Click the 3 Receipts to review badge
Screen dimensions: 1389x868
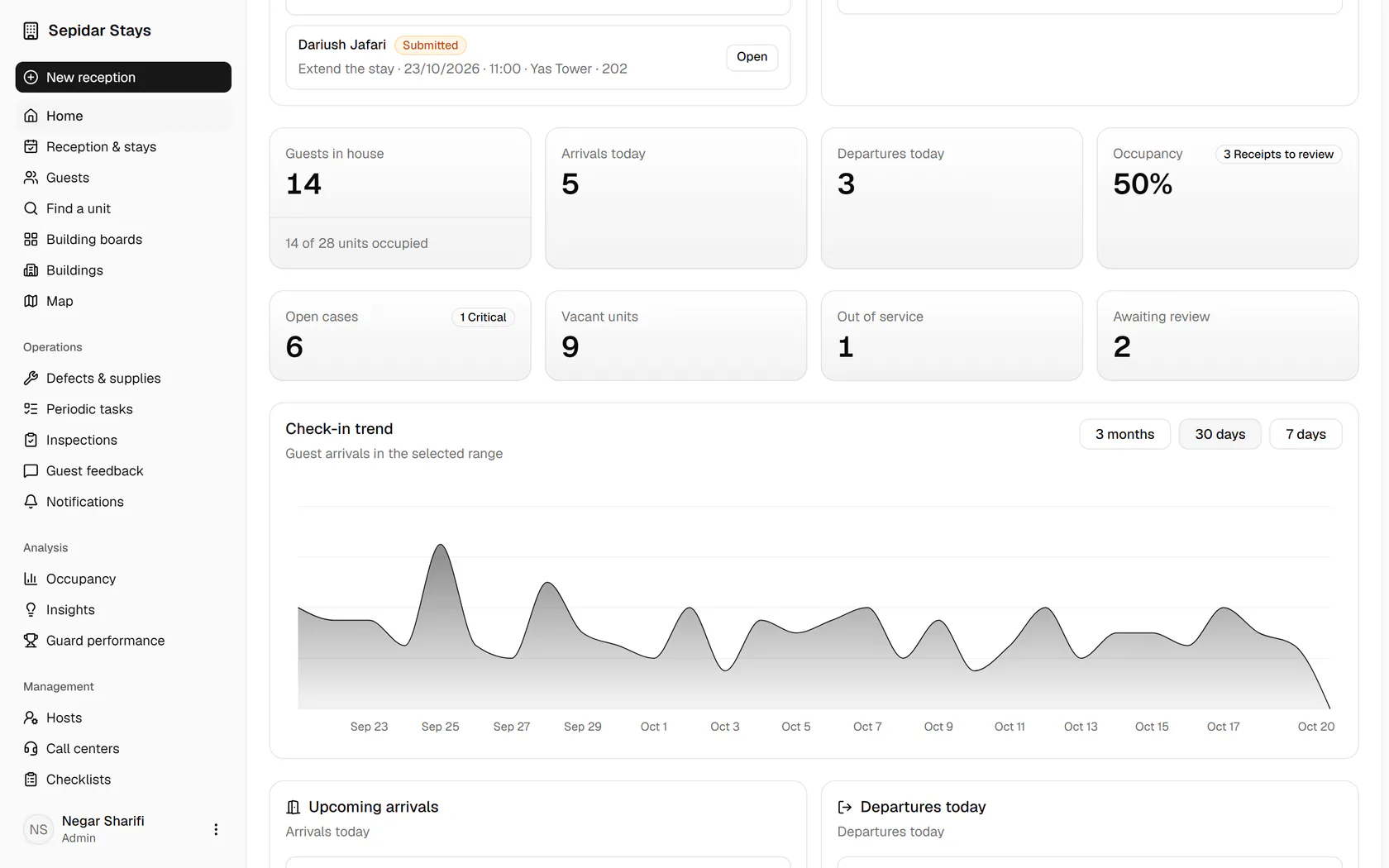click(1278, 155)
